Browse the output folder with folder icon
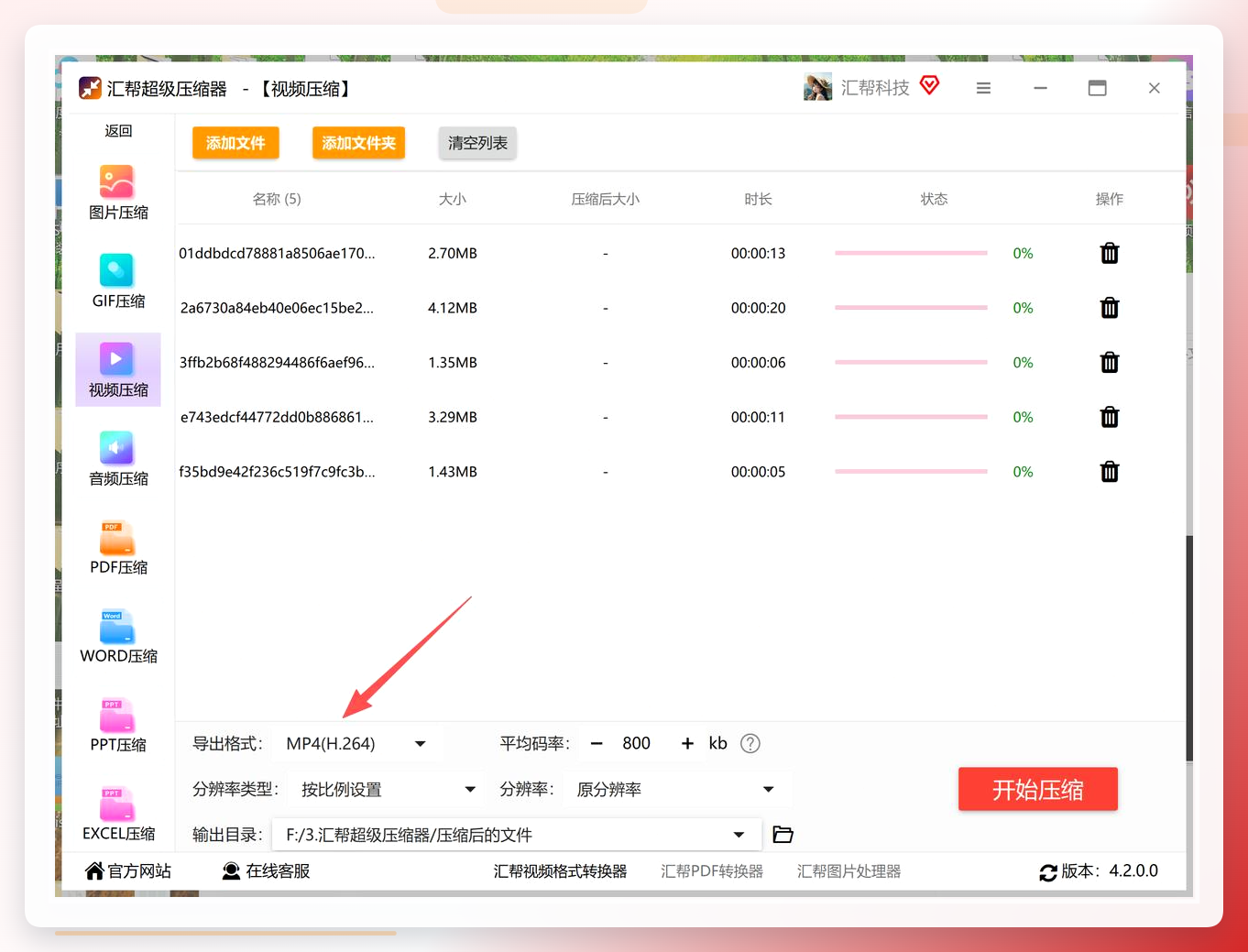The width and height of the screenshot is (1248, 952). pos(783,835)
